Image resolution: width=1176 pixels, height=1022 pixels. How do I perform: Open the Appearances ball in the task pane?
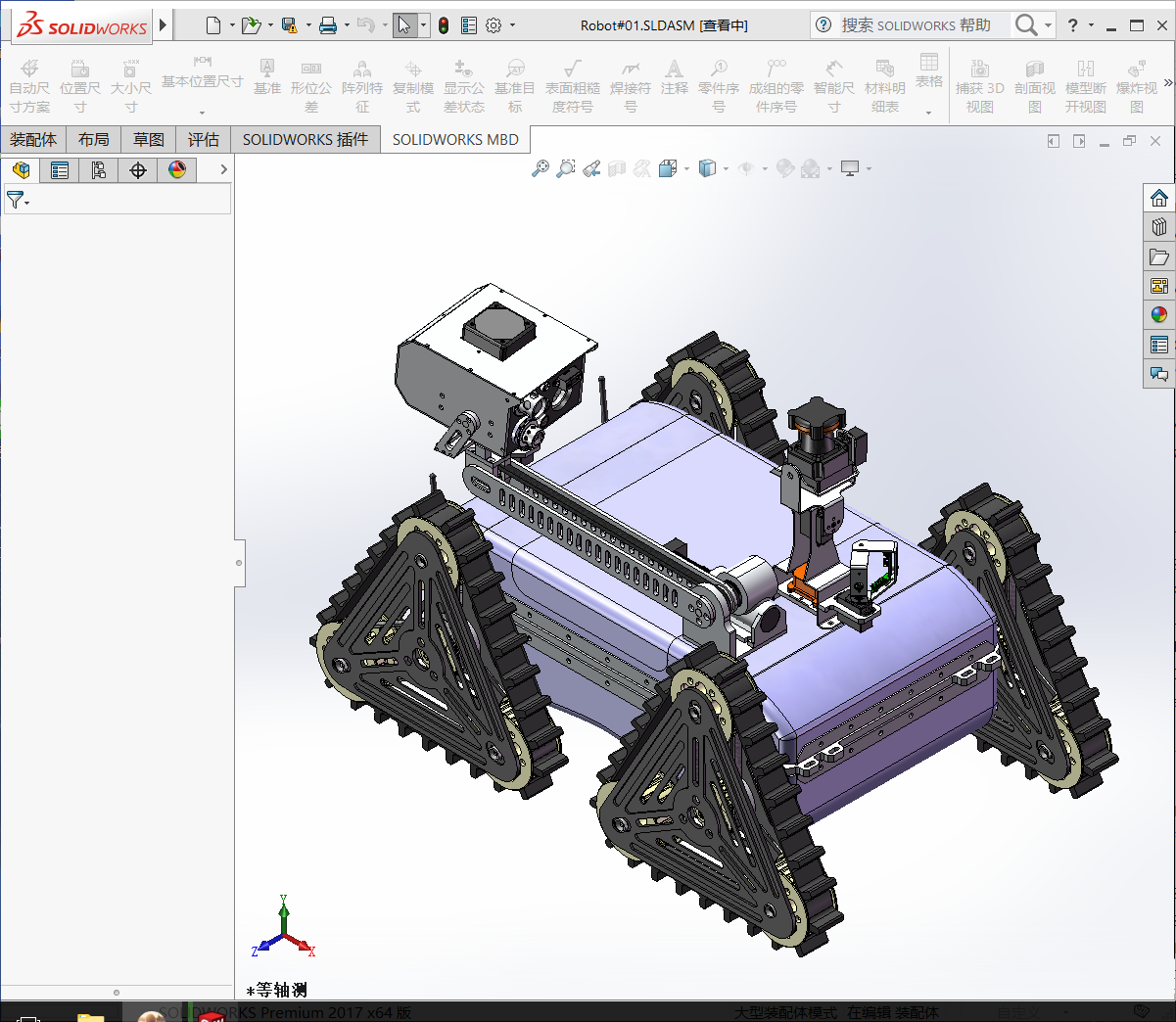1159,314
